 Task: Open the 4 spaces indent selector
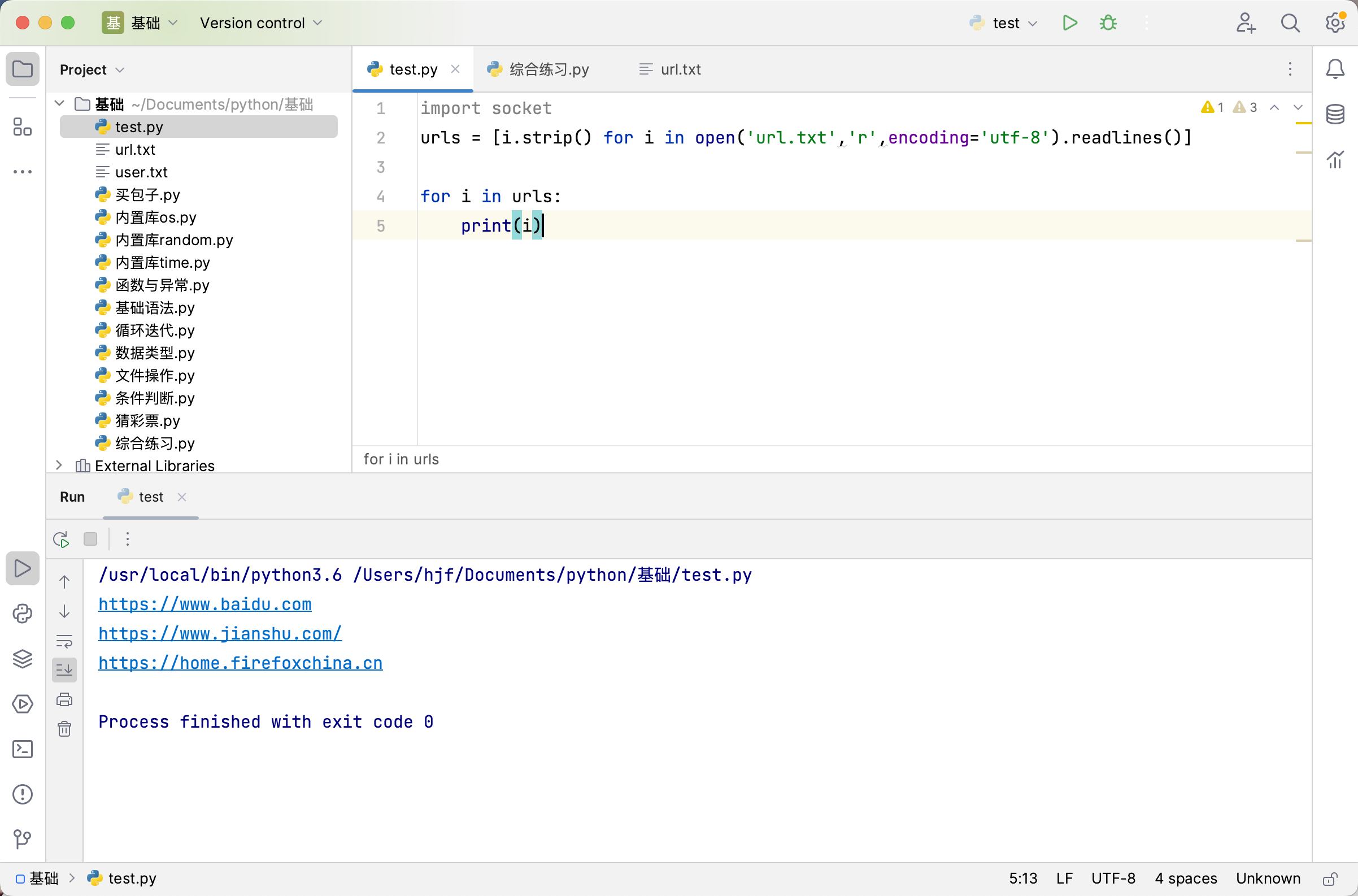(x=1186, y=878)
